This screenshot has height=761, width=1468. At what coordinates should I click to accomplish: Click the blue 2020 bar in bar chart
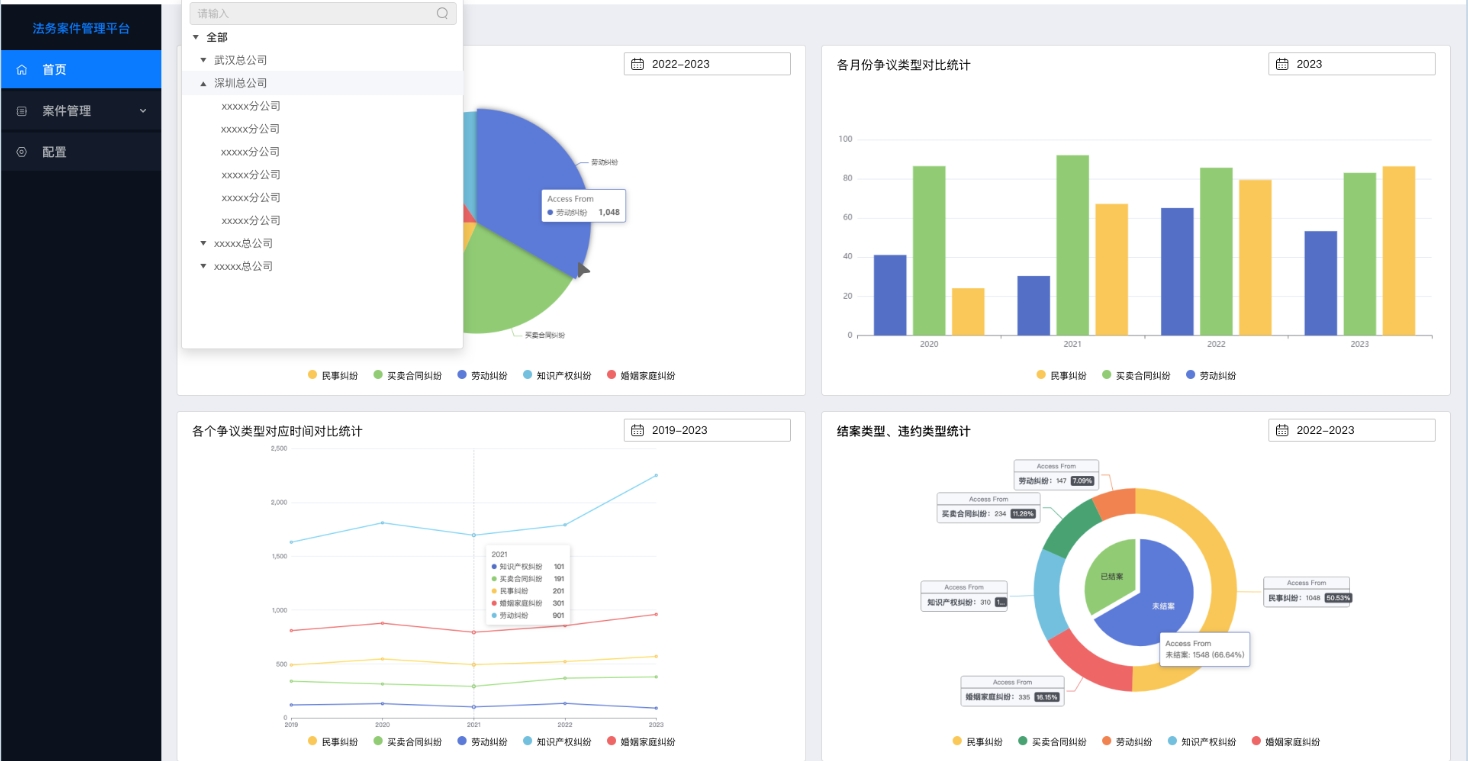coord(890,295)
